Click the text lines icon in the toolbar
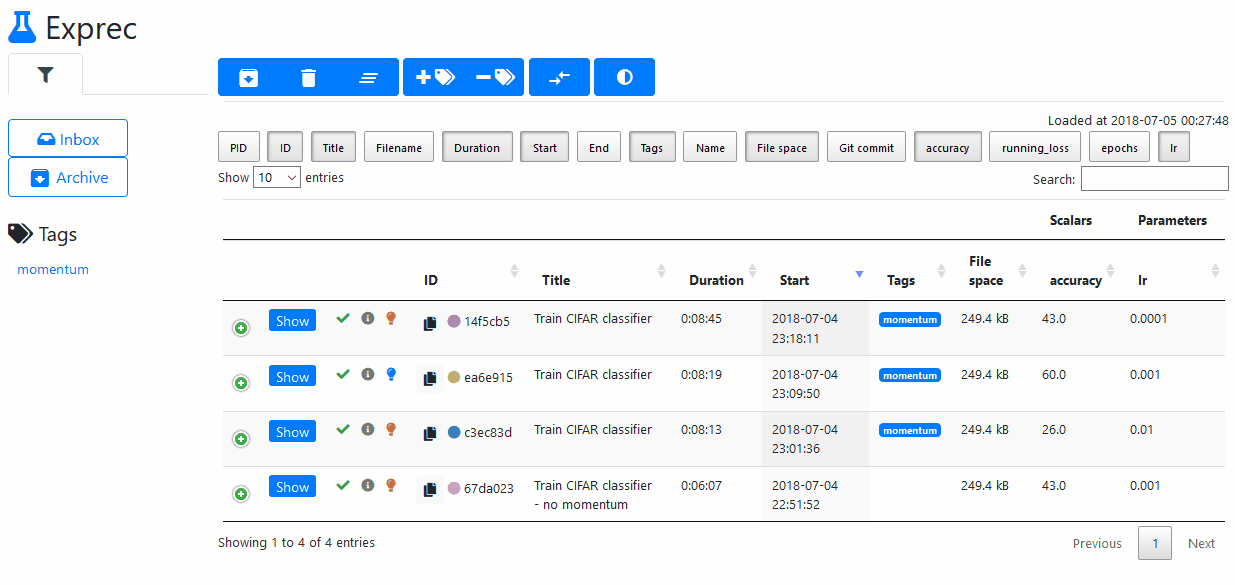This screenshot has width=1235, height=585. (x=369, y=77)
